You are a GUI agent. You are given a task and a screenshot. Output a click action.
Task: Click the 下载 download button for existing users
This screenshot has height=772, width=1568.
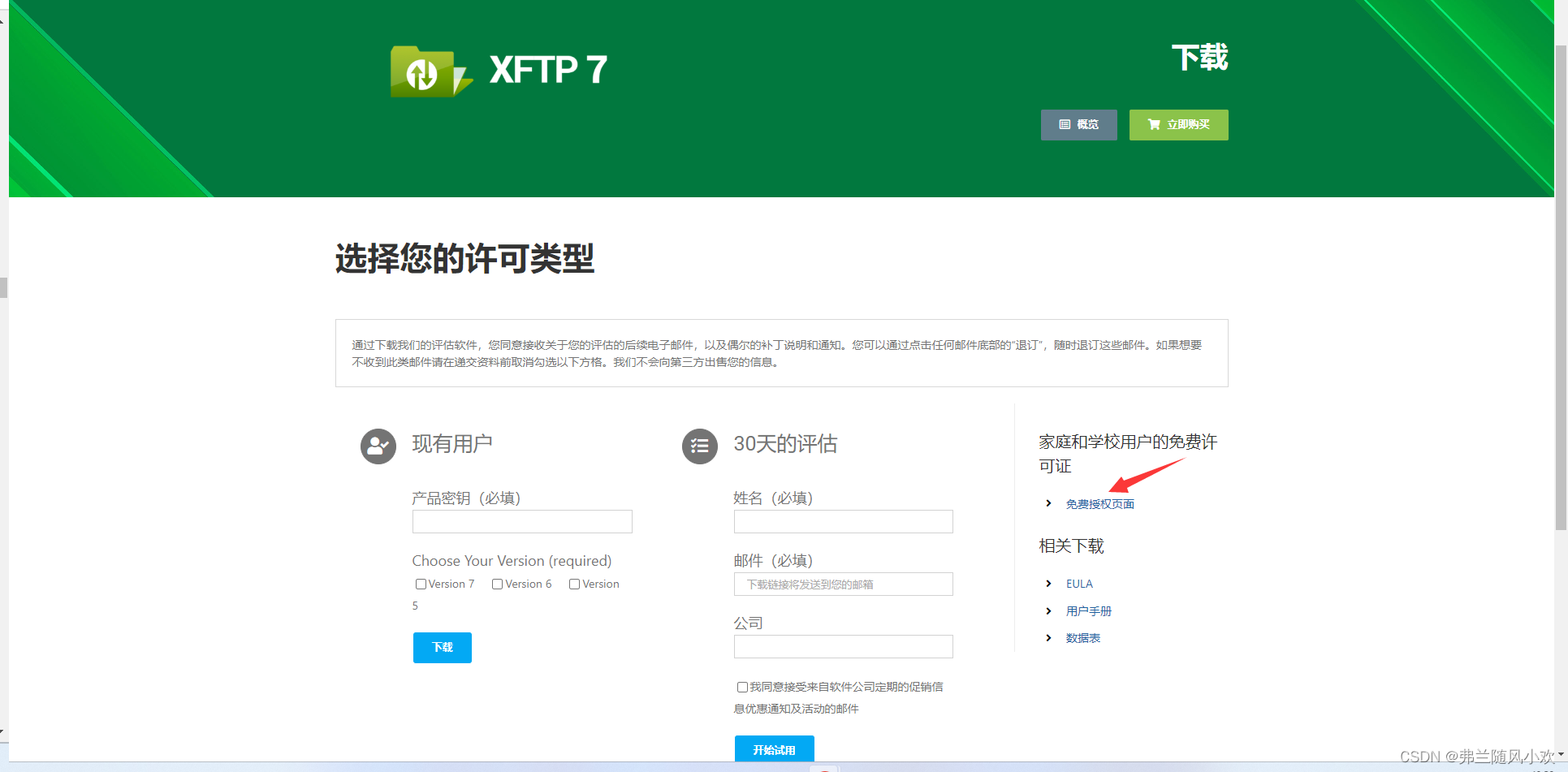443,648
